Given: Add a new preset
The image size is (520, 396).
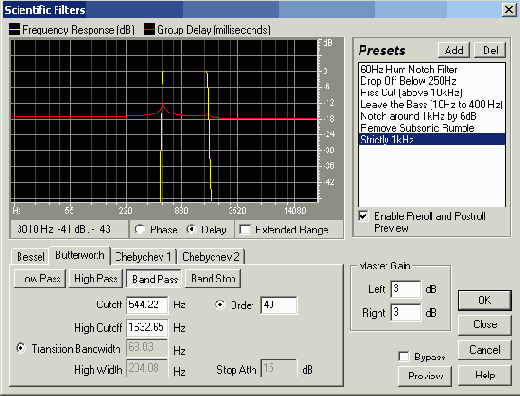Looking at the screenshot, I should (454, 50).
